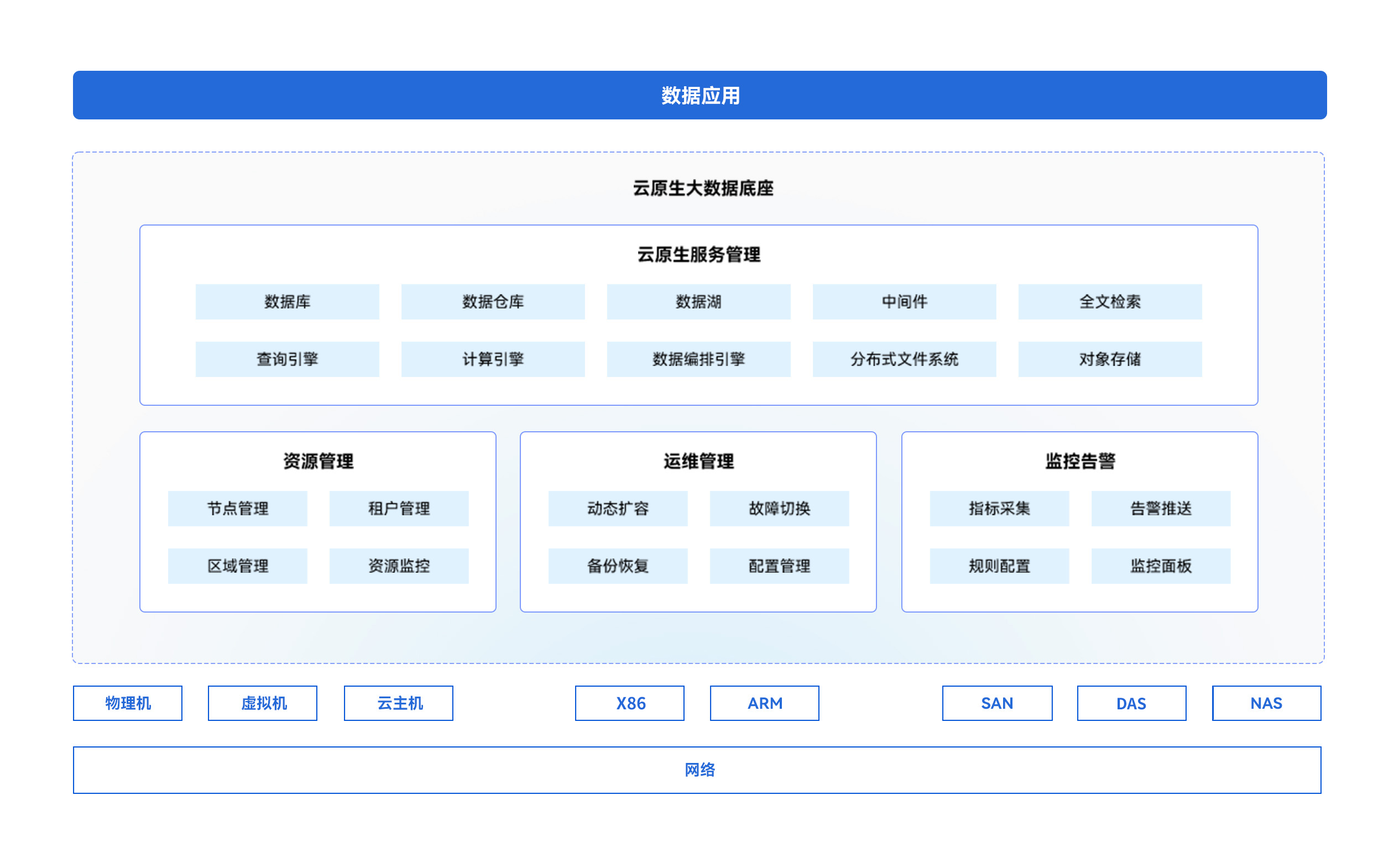Click the 数据湖 module
1399x868 pixels.
pyautogui.click(x=698, y=301)
